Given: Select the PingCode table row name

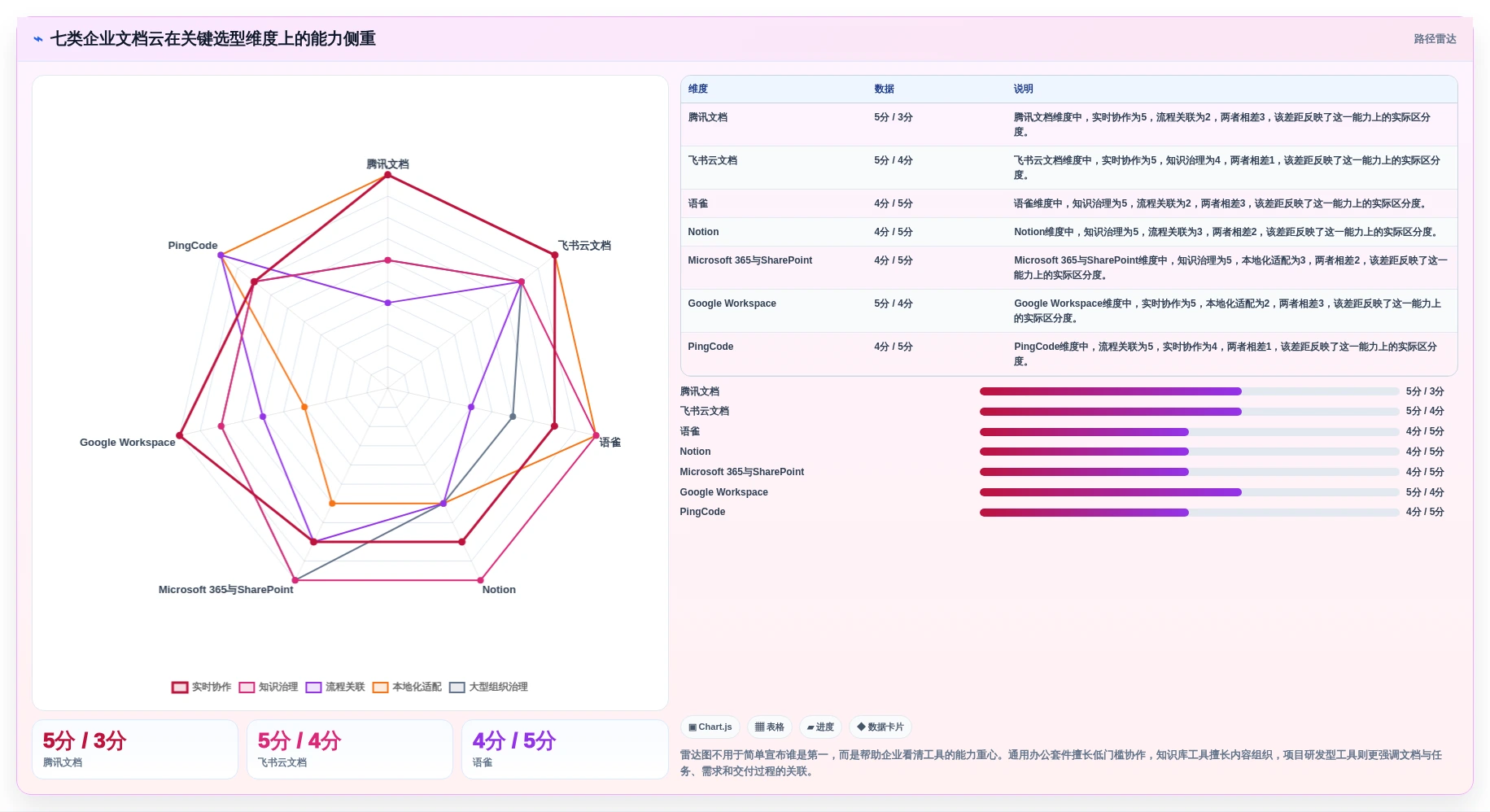Looking at the screenshot, I should 710,347.
